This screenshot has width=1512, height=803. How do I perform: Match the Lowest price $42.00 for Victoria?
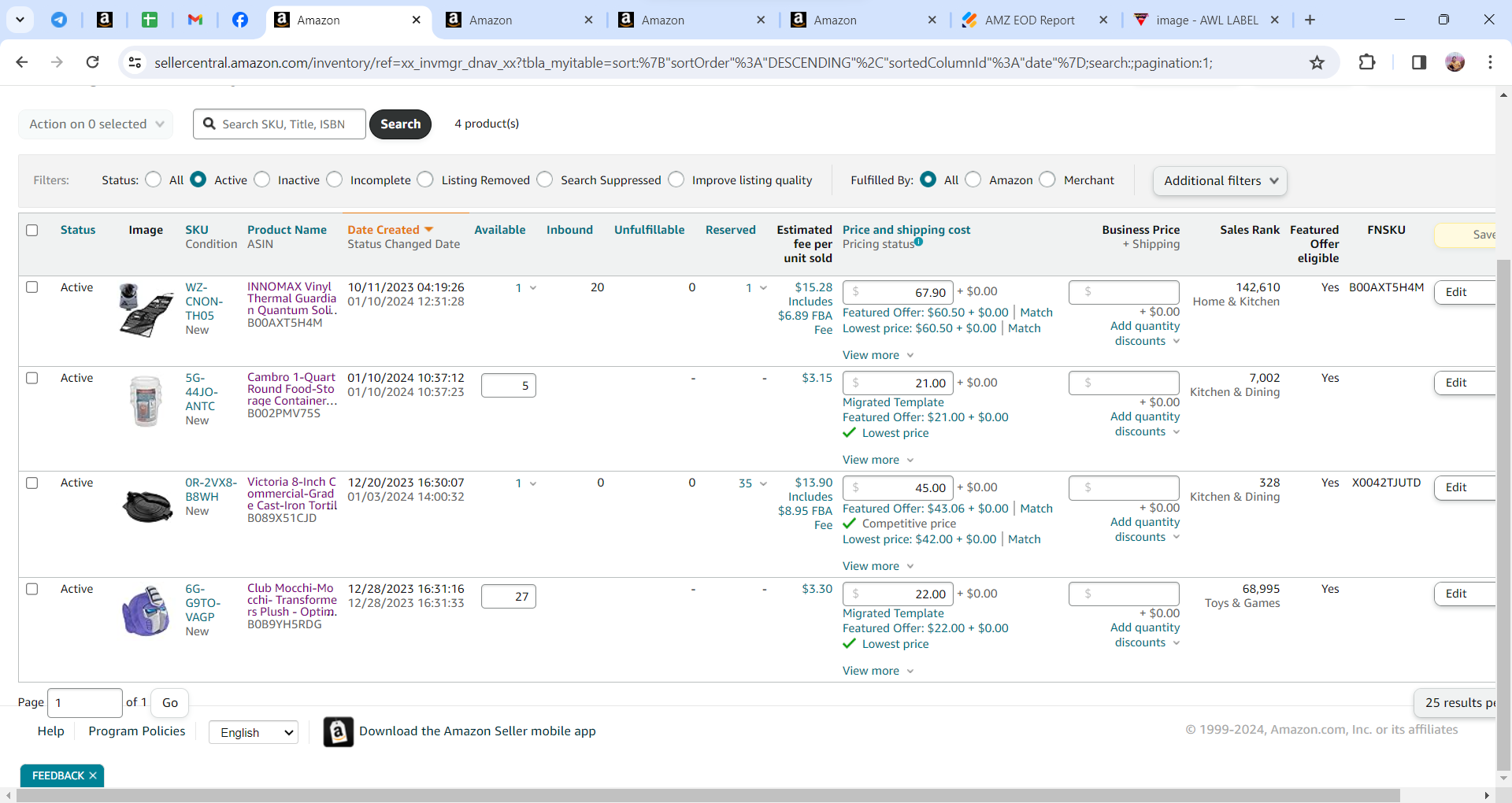pos(1024,539)
